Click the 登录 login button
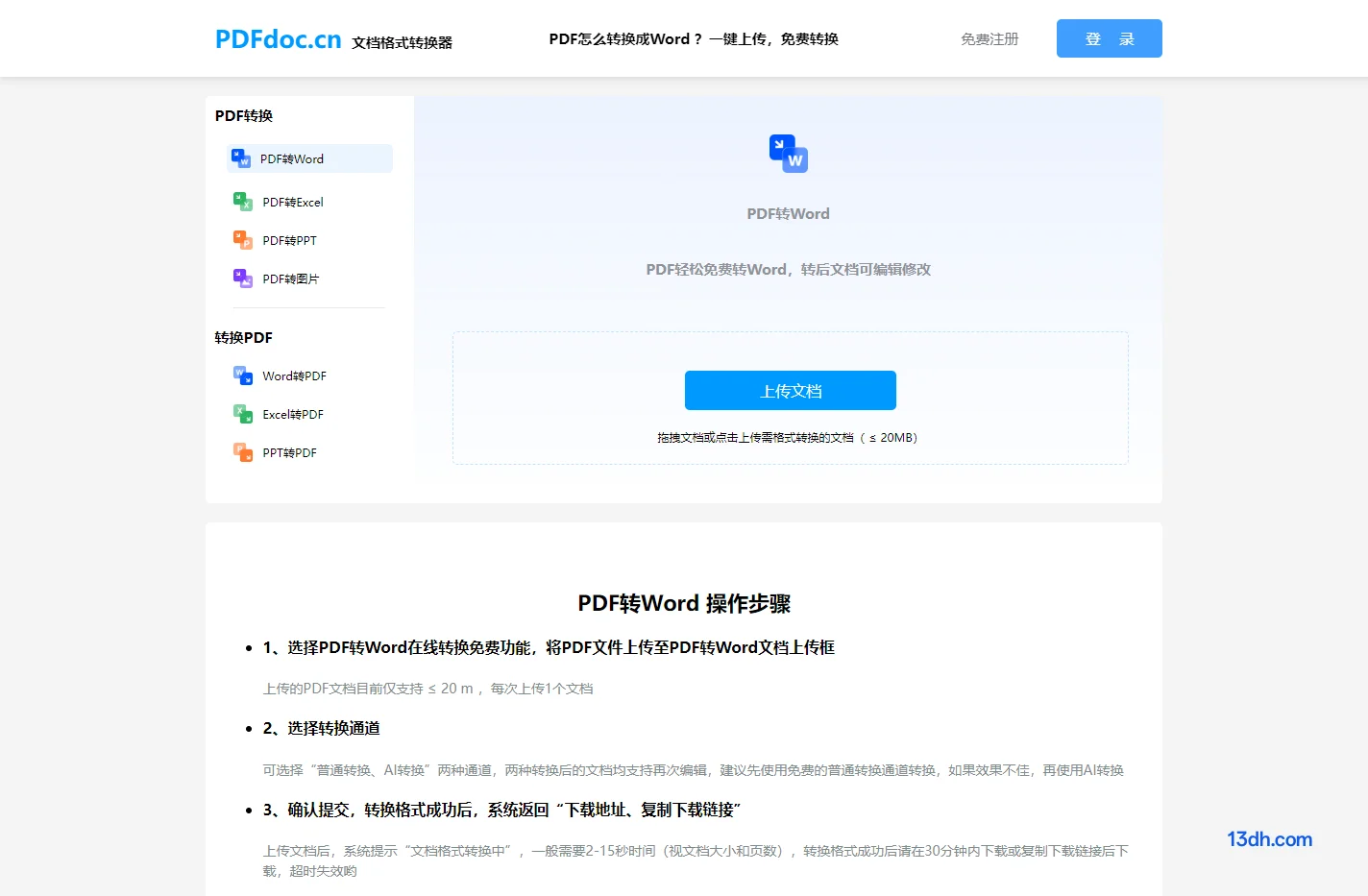The height and width of the screenshot is (896, 1368). [x=1110, y=38]
